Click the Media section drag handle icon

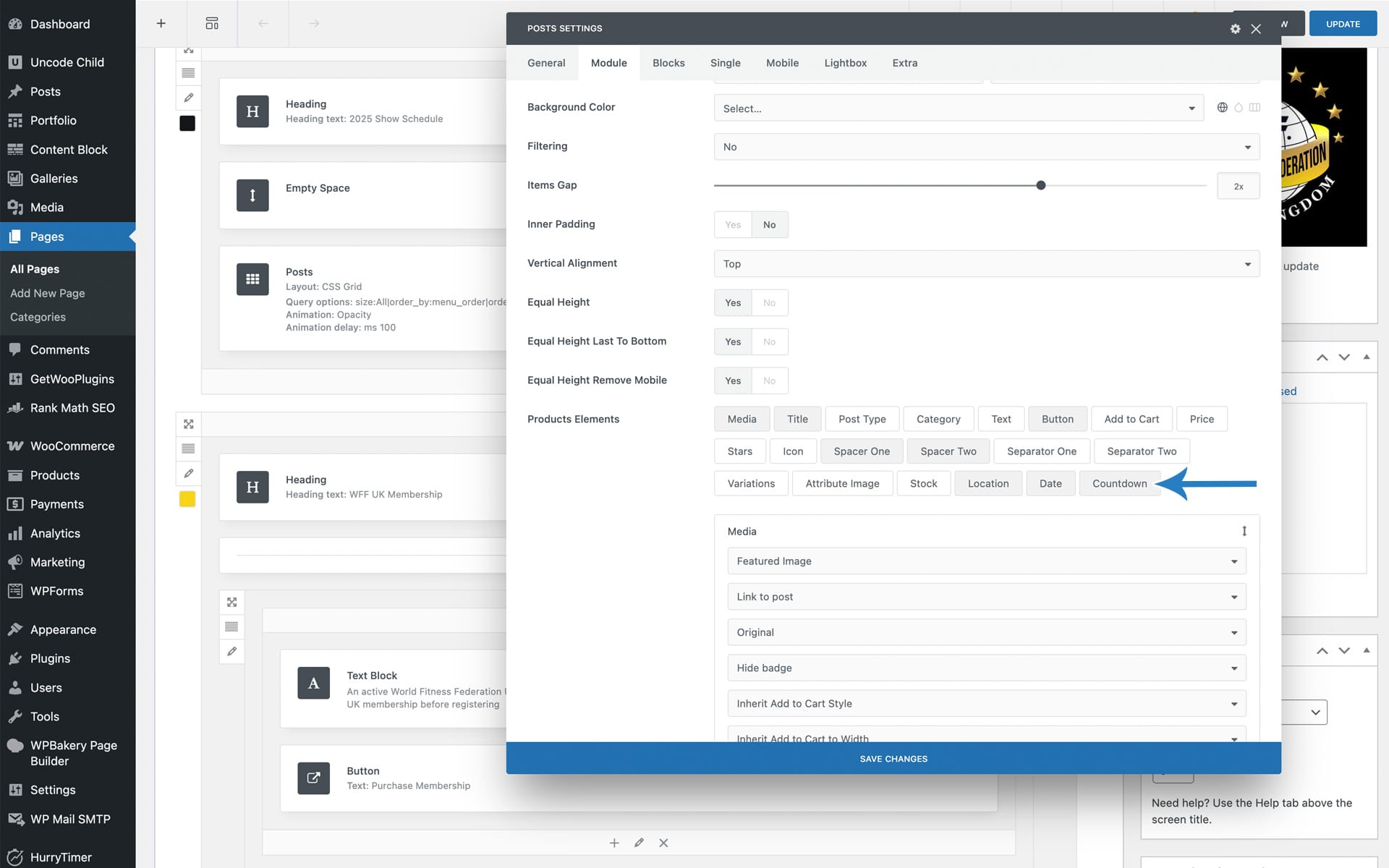point(1244,531)
